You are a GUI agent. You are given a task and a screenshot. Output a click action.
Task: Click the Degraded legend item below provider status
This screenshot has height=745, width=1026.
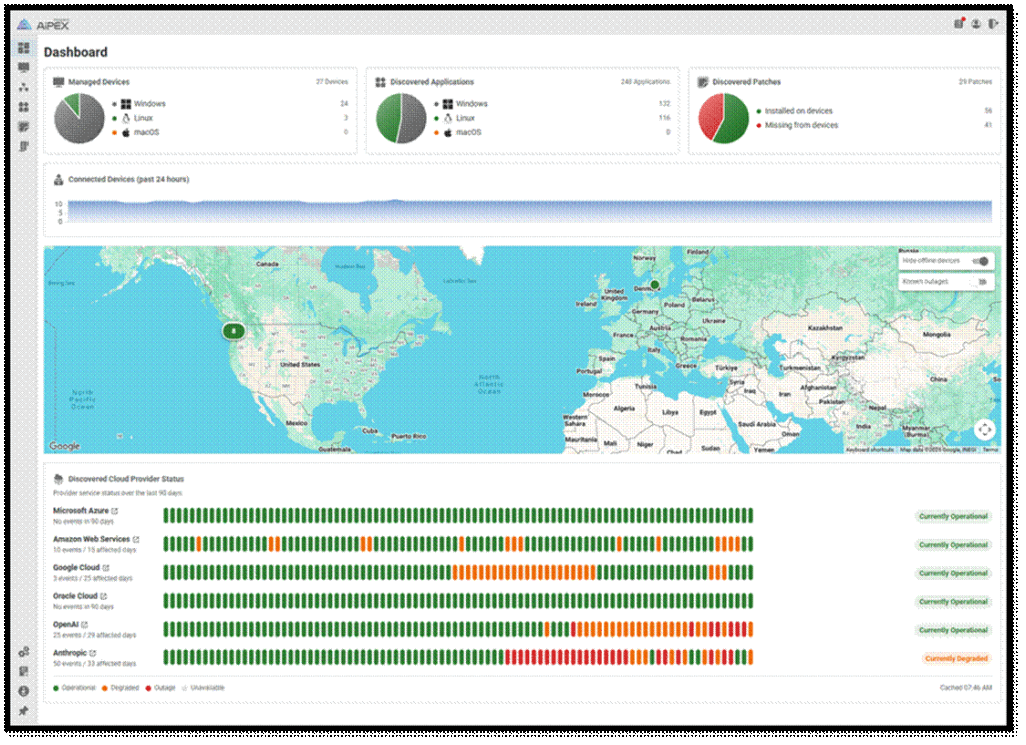pos(120,688)
